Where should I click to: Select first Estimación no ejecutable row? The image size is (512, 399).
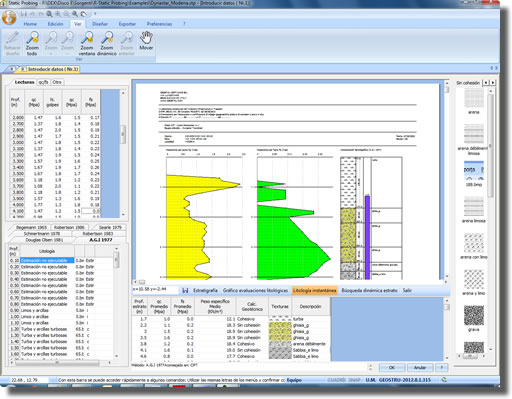coord(47,260)
